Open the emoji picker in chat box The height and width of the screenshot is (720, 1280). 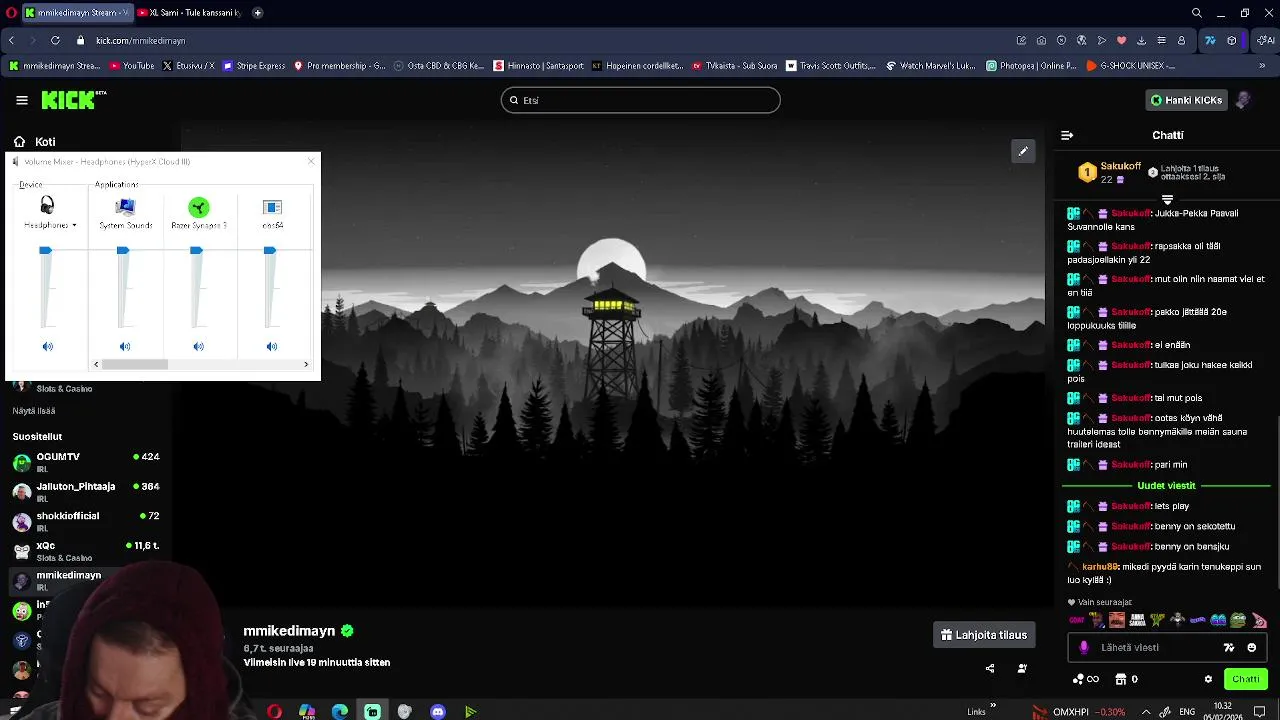[x=1251, y=647]
